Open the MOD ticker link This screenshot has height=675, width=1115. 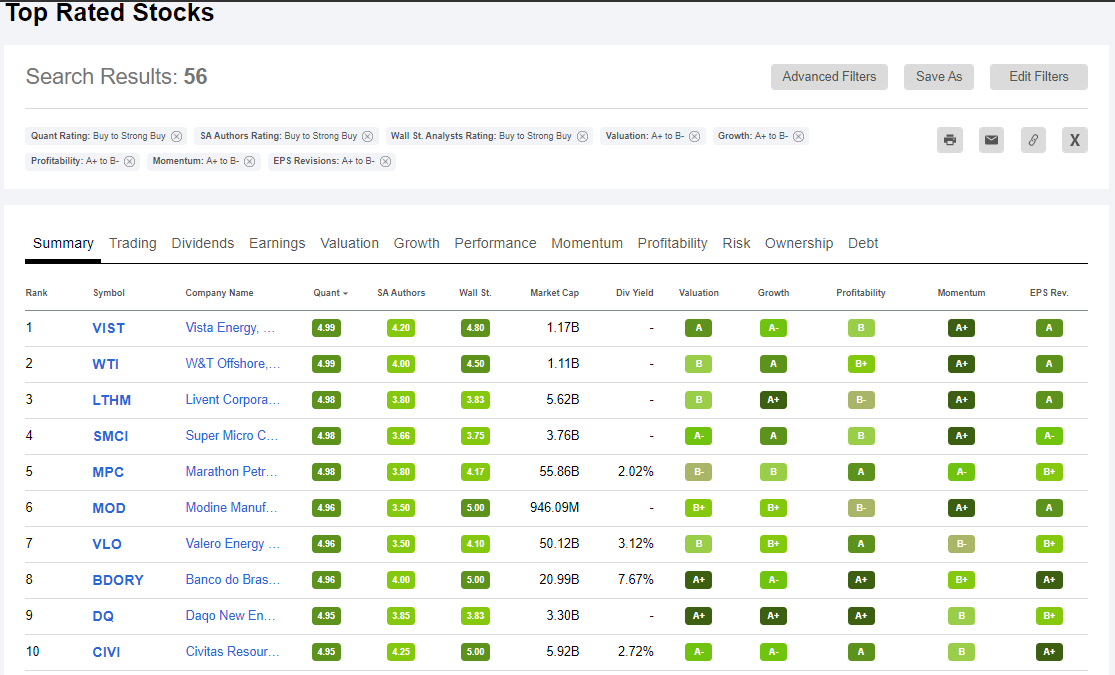pos(109,509)
